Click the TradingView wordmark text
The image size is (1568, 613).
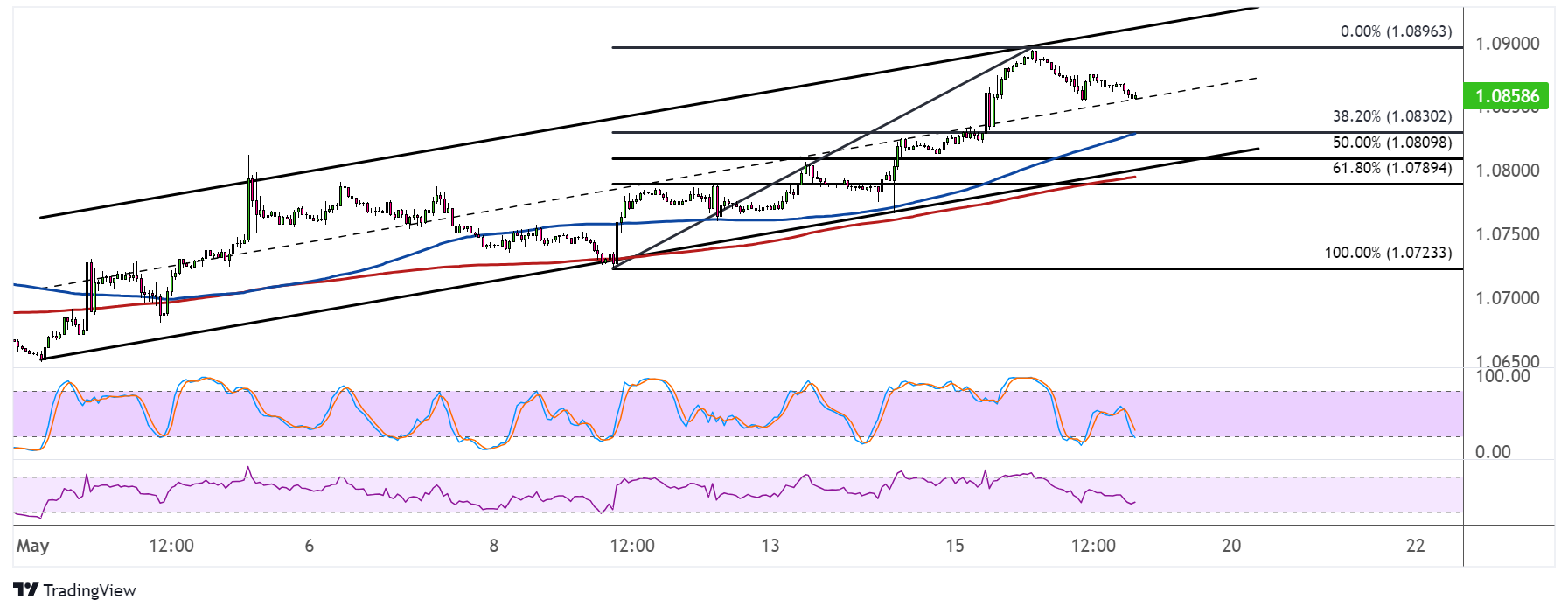[x=90, y=591]
